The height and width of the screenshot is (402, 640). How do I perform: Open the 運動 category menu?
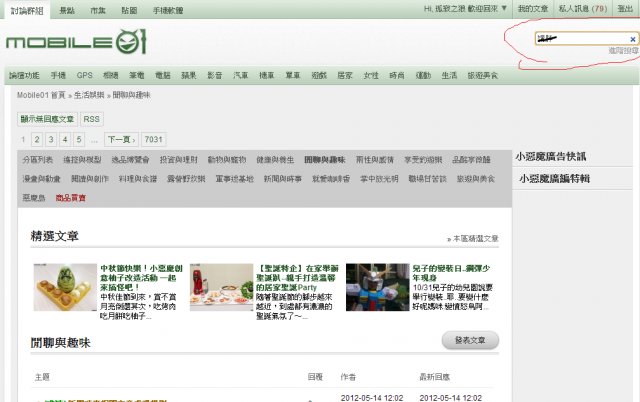click(423, 76)
